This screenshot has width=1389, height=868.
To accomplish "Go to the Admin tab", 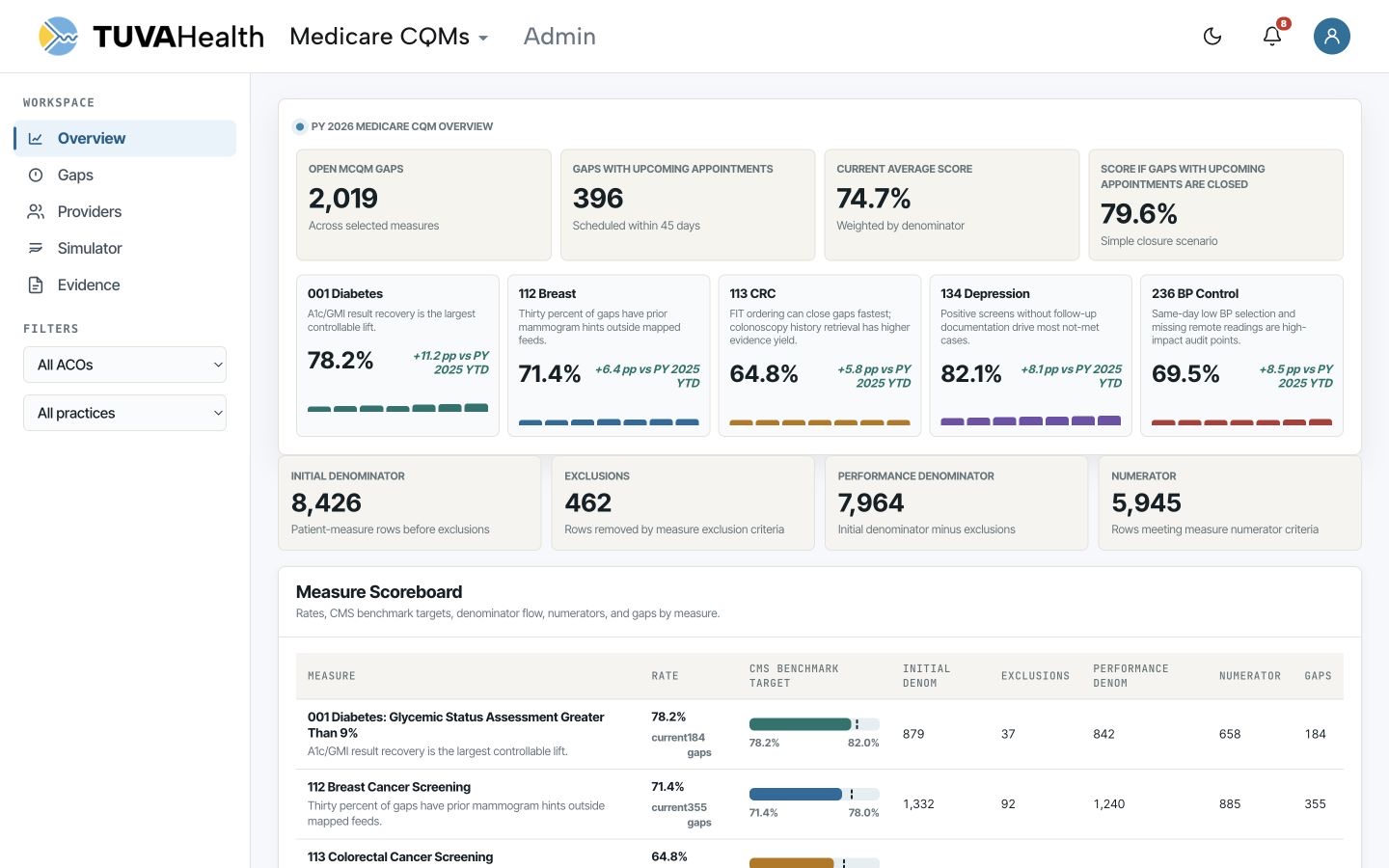I will click(x=559, y=37).
